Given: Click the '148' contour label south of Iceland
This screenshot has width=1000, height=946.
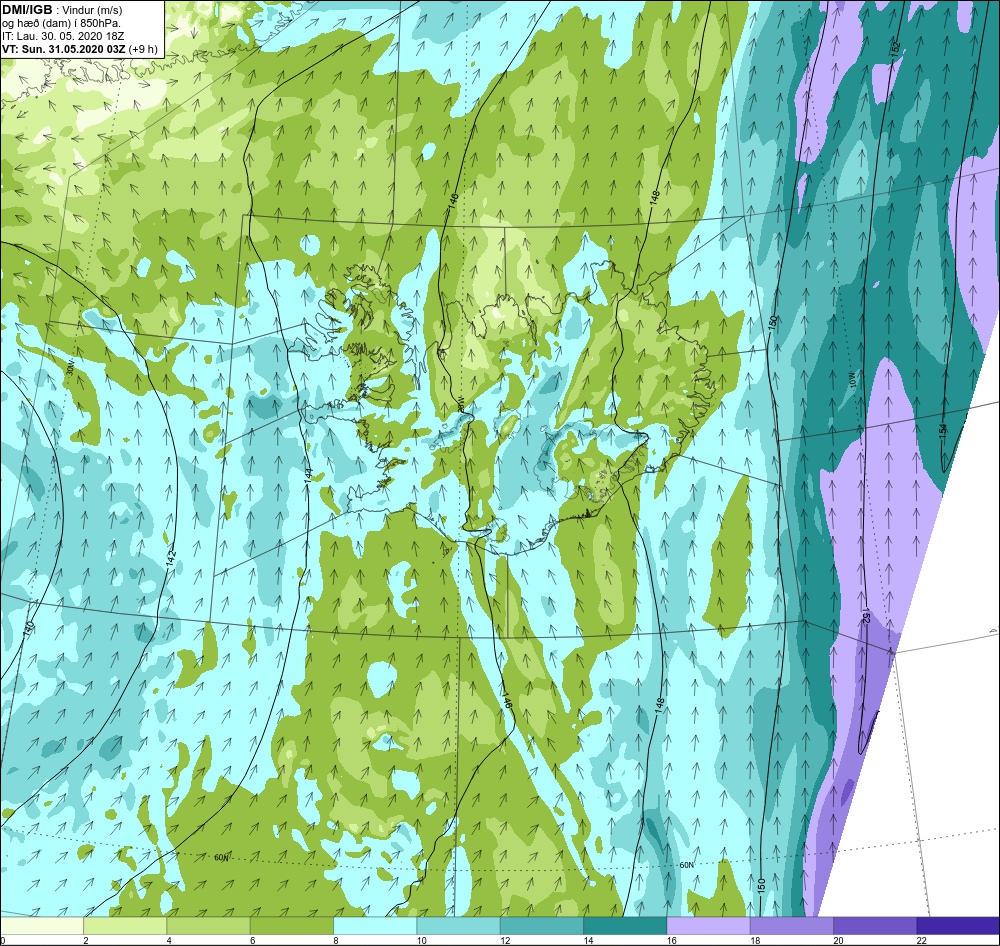Looking at the screenshot, I should (x=659, y=706).
